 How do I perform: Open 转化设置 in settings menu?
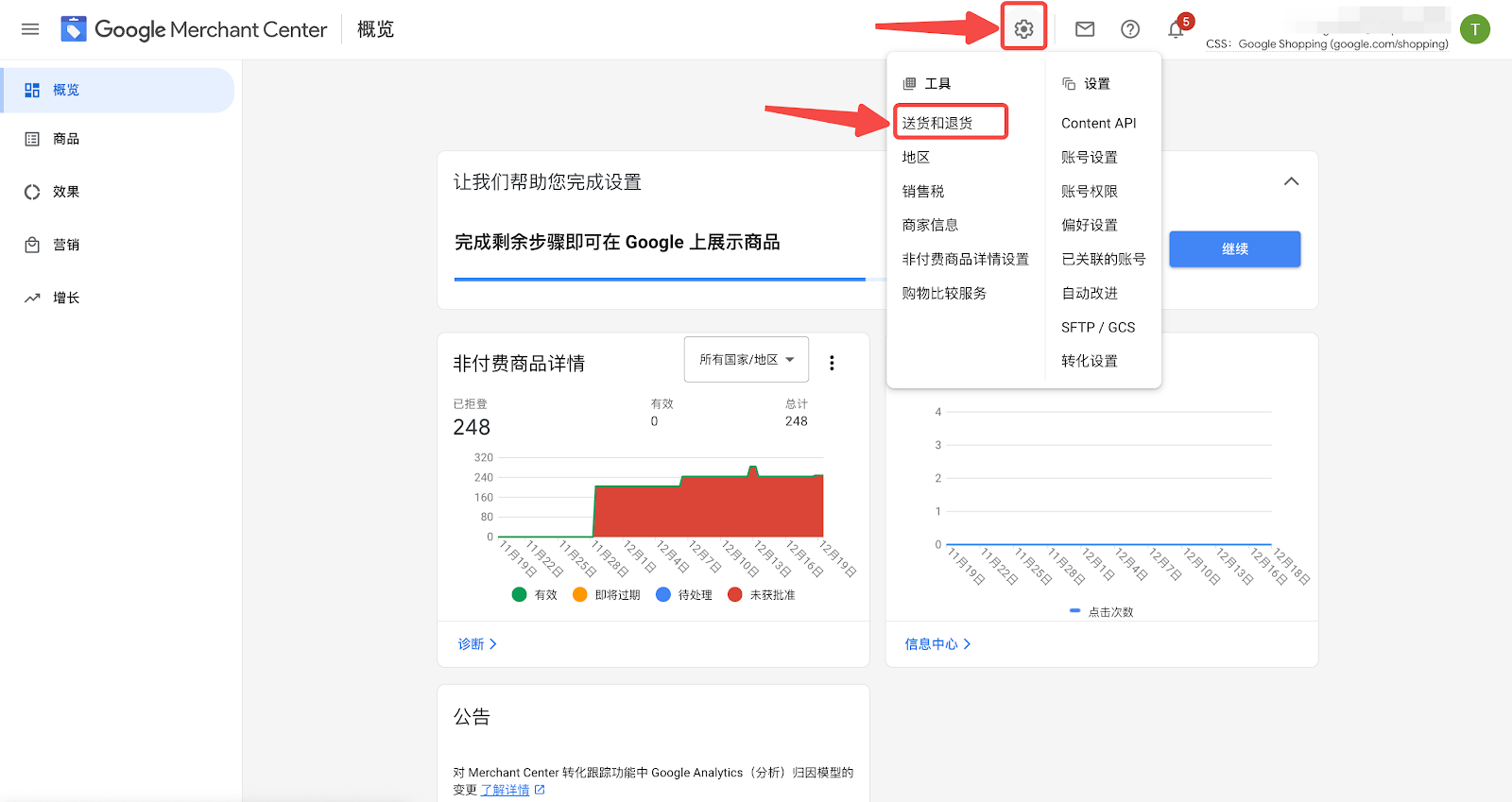(x=1090, y=361)
